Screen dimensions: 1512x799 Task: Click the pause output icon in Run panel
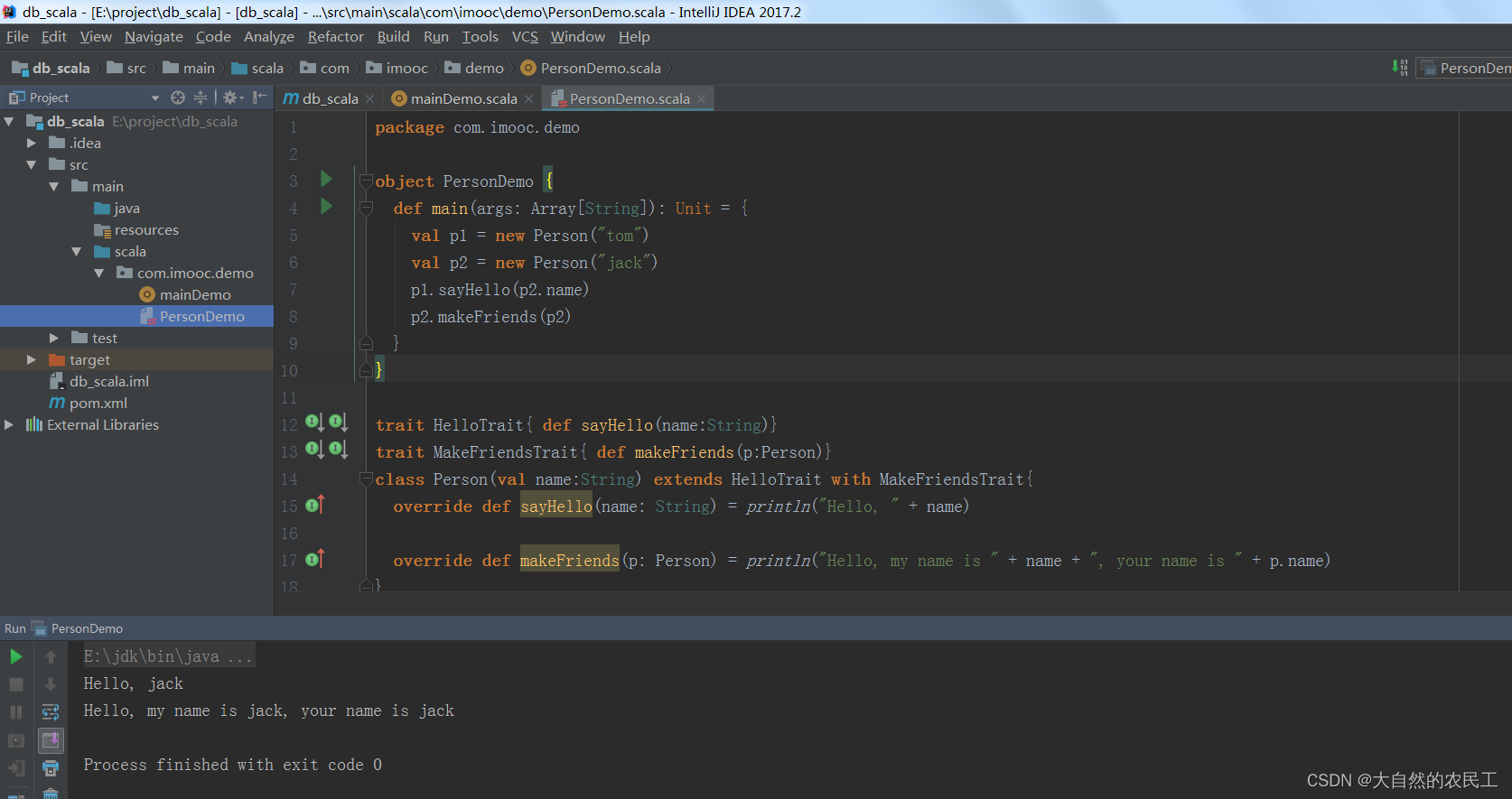[16, 712]
